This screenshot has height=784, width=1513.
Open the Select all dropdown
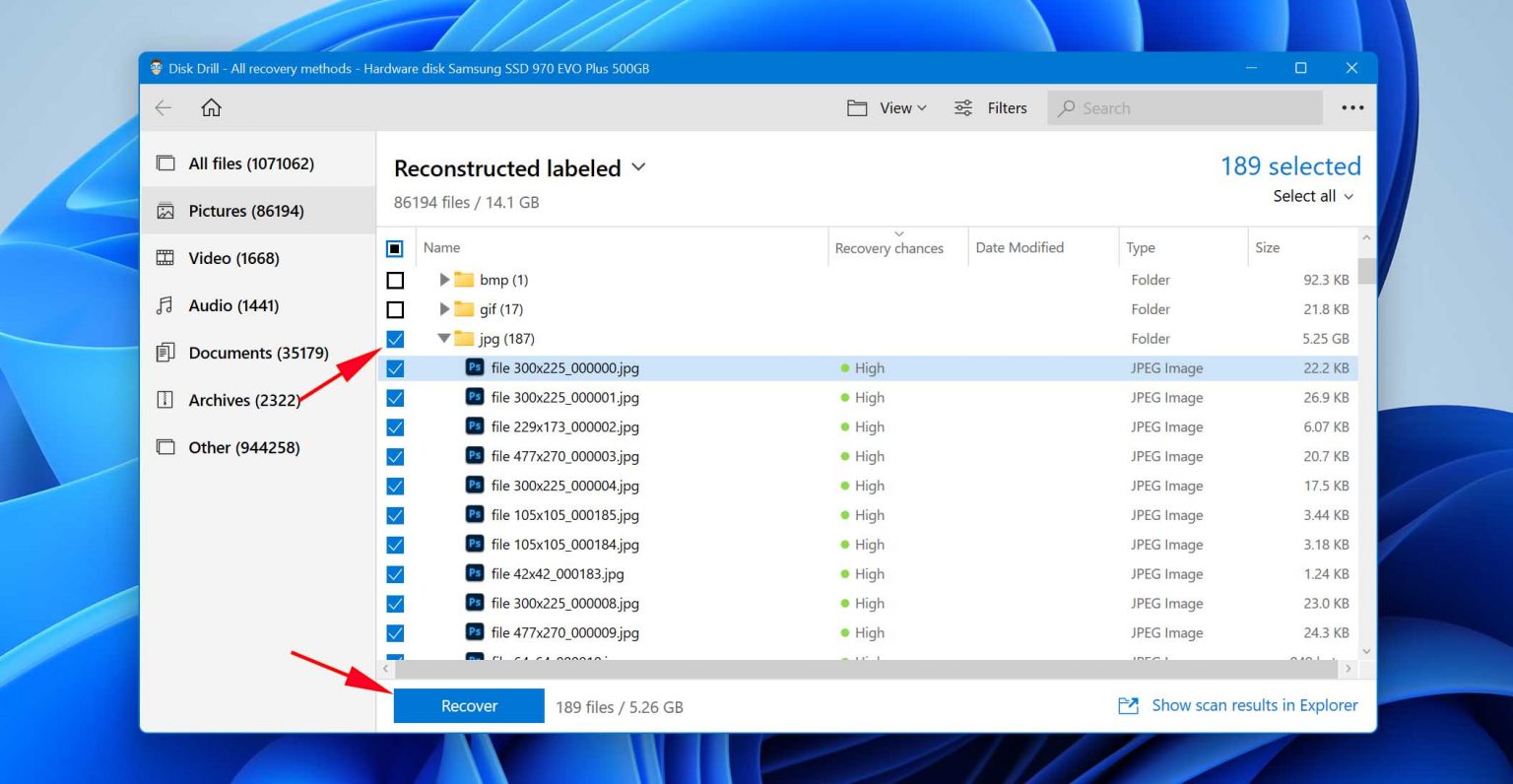(1313, 196)
